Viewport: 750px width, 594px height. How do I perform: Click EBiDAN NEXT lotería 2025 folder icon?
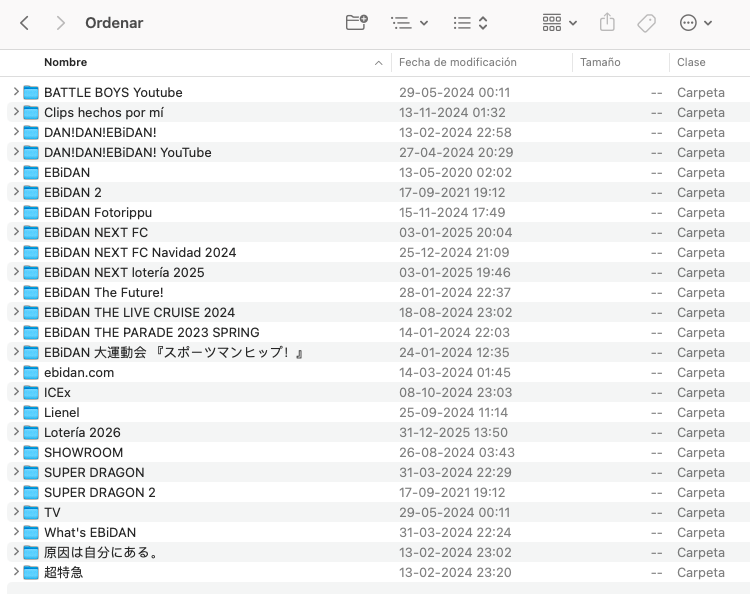(31, 273)
